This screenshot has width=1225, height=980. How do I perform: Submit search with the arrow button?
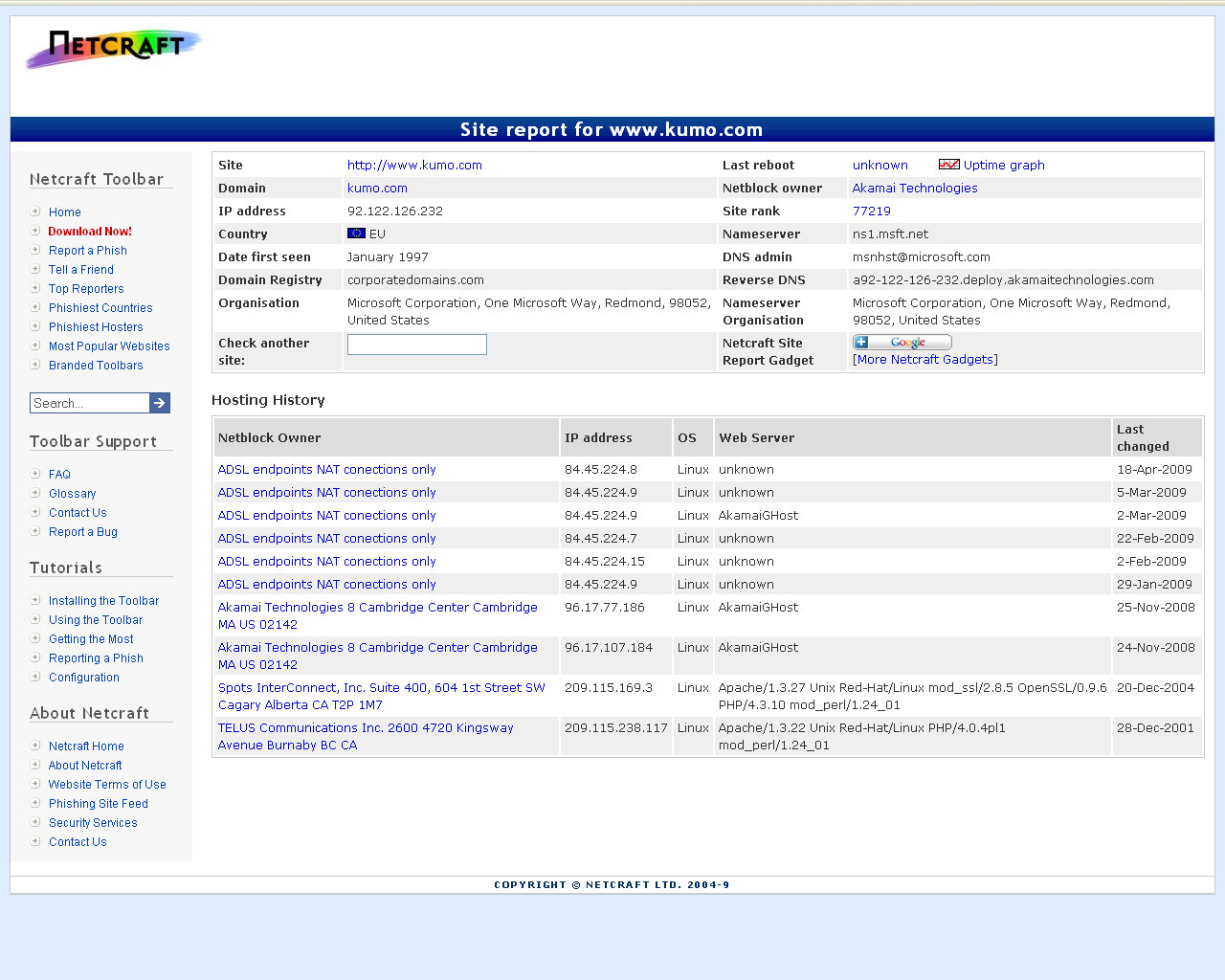pyautogui.click(x=160, y=403)
